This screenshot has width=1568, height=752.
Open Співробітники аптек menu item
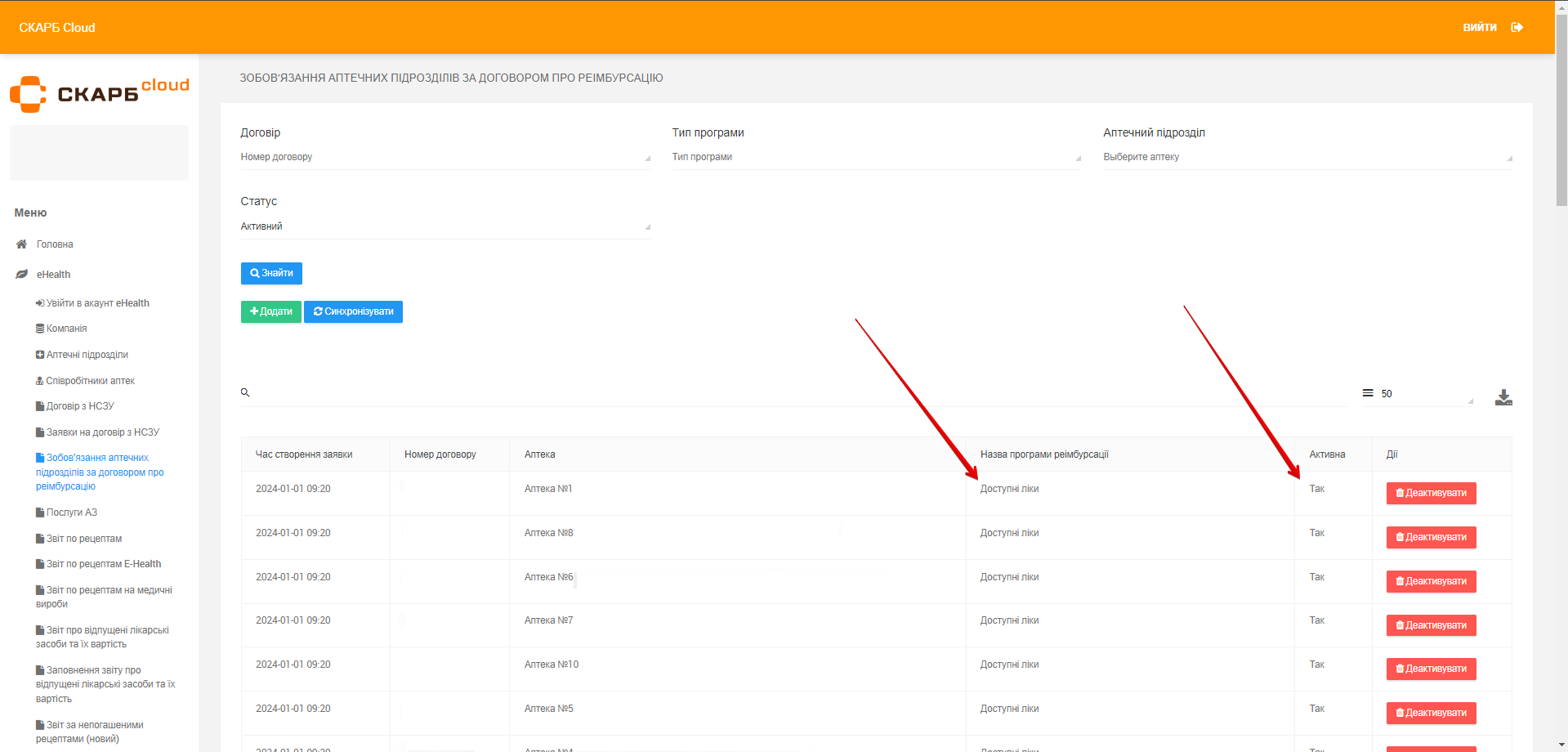(x=90, y=381)
